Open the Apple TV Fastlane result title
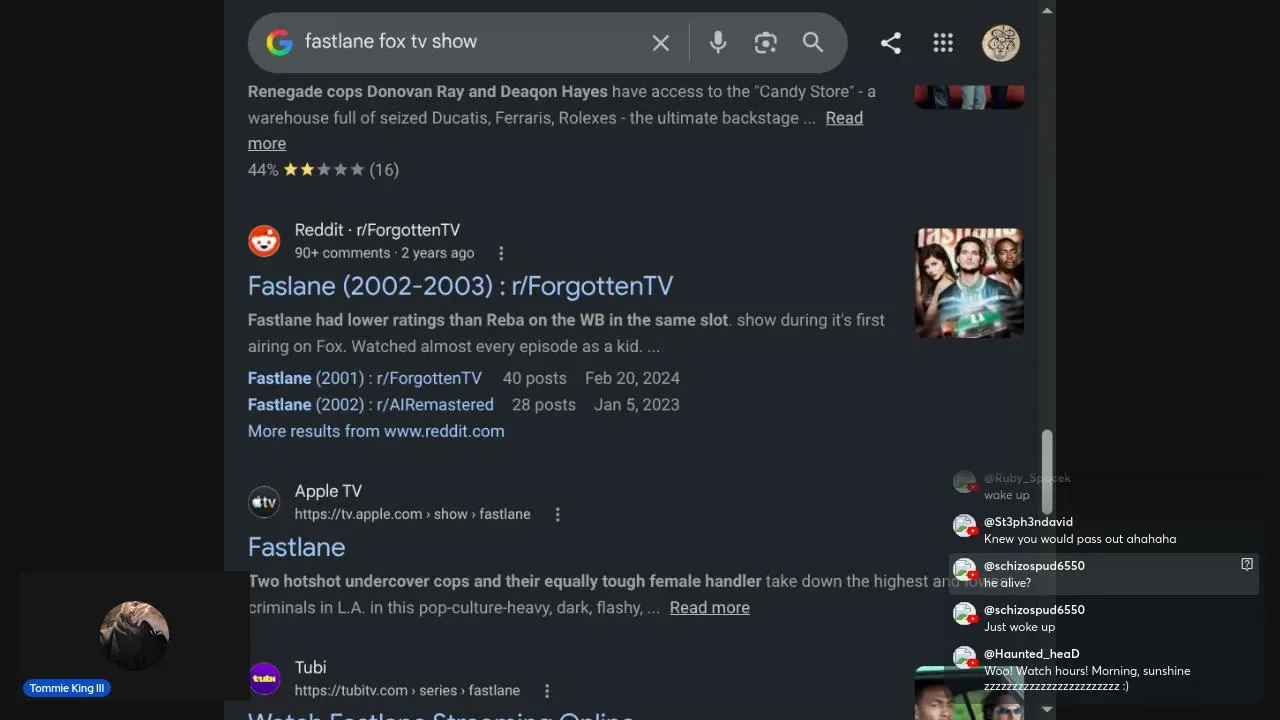1280x720 pixels. 297,547
